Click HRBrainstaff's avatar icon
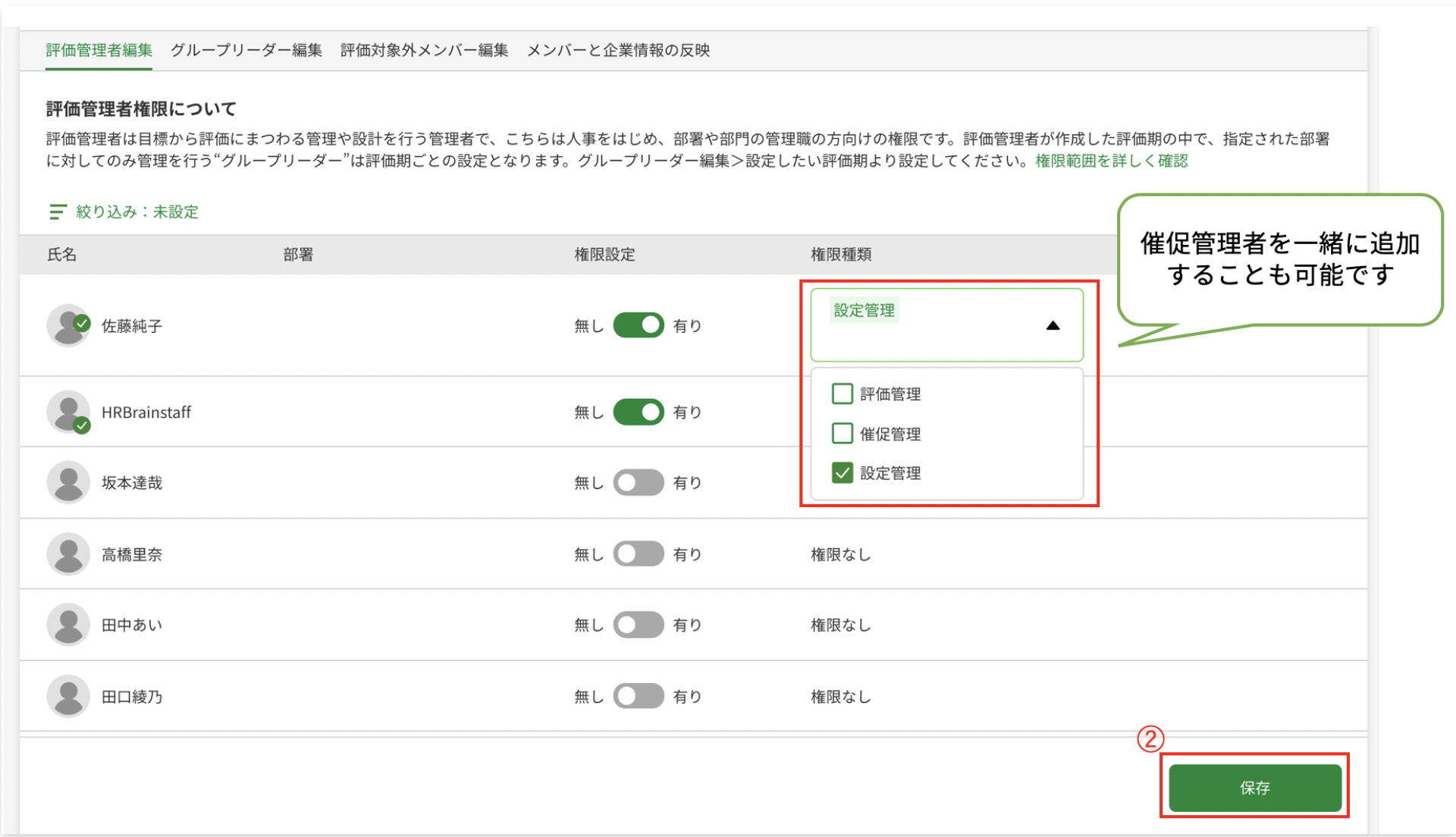1456x837 pixels. click(68, 412)
